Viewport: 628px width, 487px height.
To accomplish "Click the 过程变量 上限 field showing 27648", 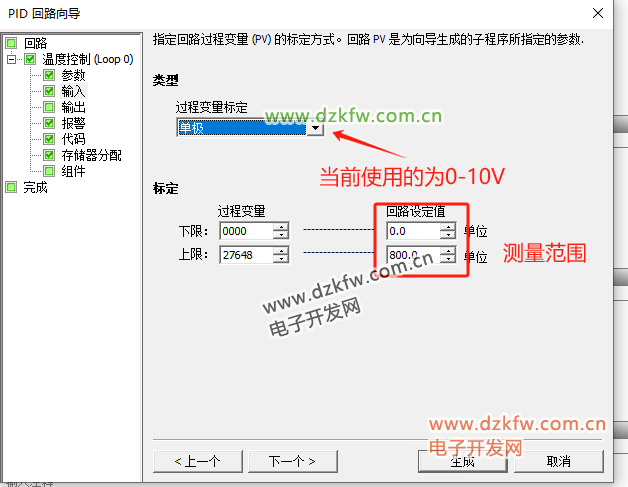I will (245, 255).
